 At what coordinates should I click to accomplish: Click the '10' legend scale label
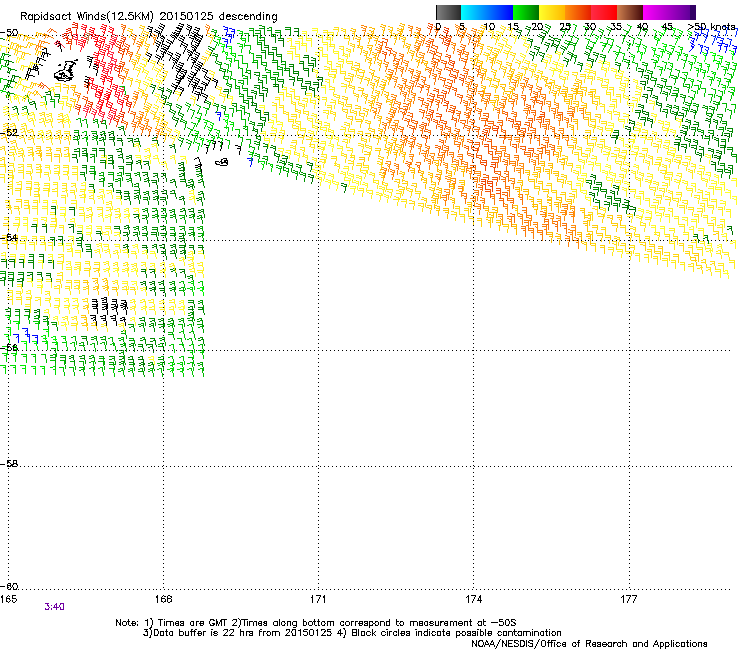pos(489,26)
